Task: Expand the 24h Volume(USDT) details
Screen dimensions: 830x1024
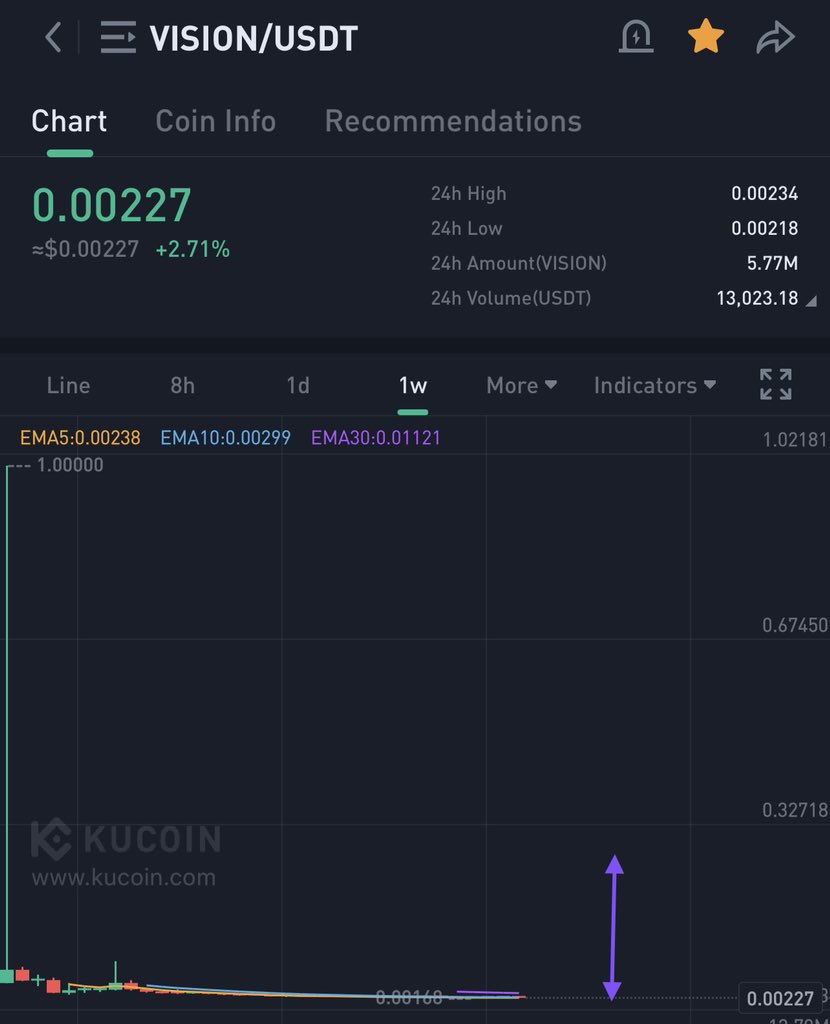Action: tap(812, 298)
